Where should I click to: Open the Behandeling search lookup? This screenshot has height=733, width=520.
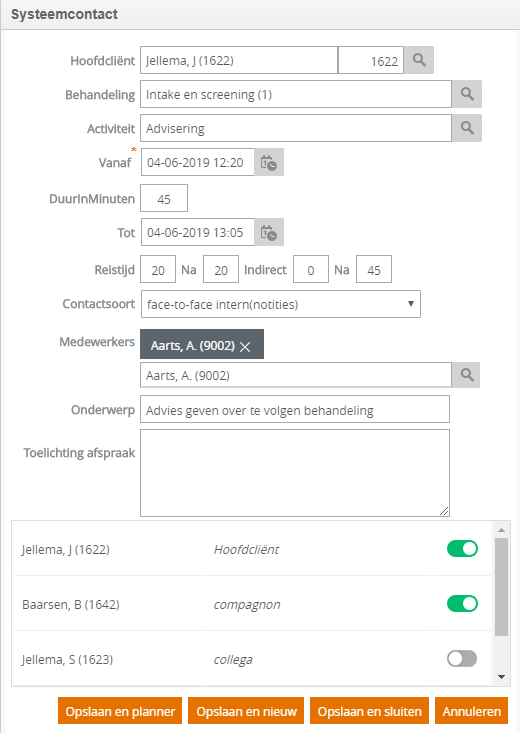[x=467, y=94]
